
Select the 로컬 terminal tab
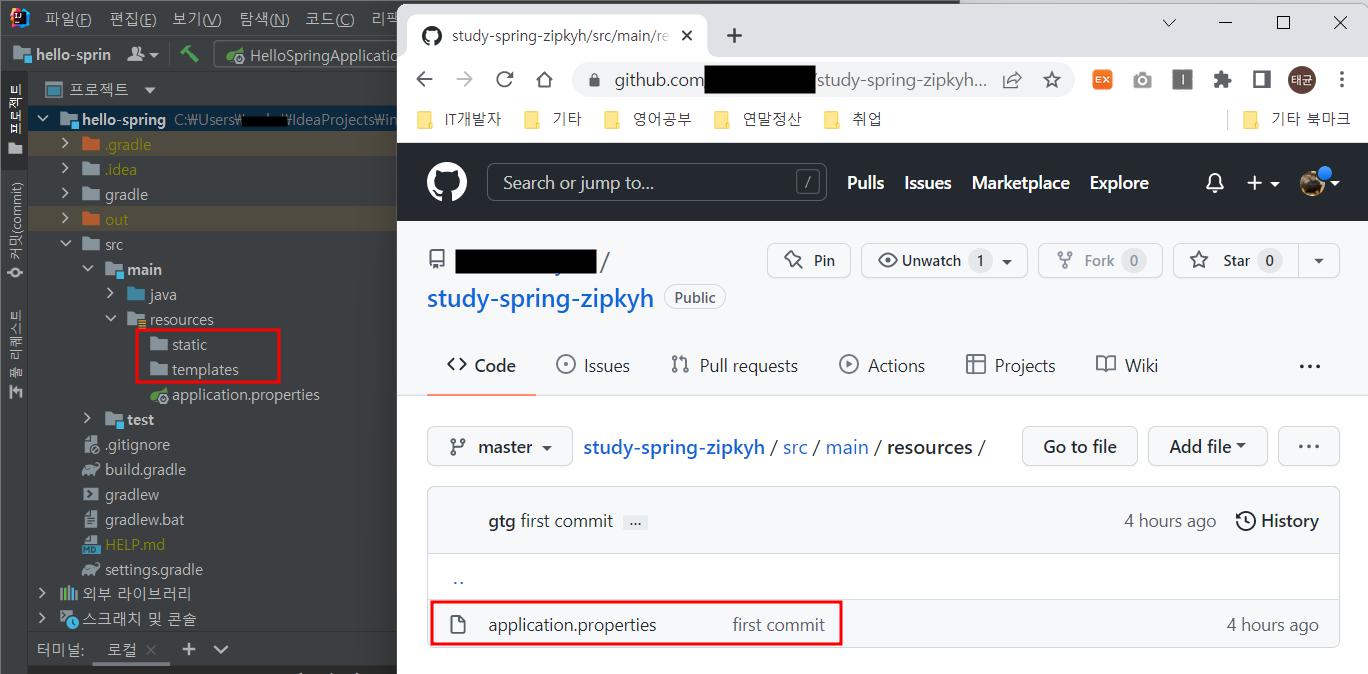[x=122, y=649]
